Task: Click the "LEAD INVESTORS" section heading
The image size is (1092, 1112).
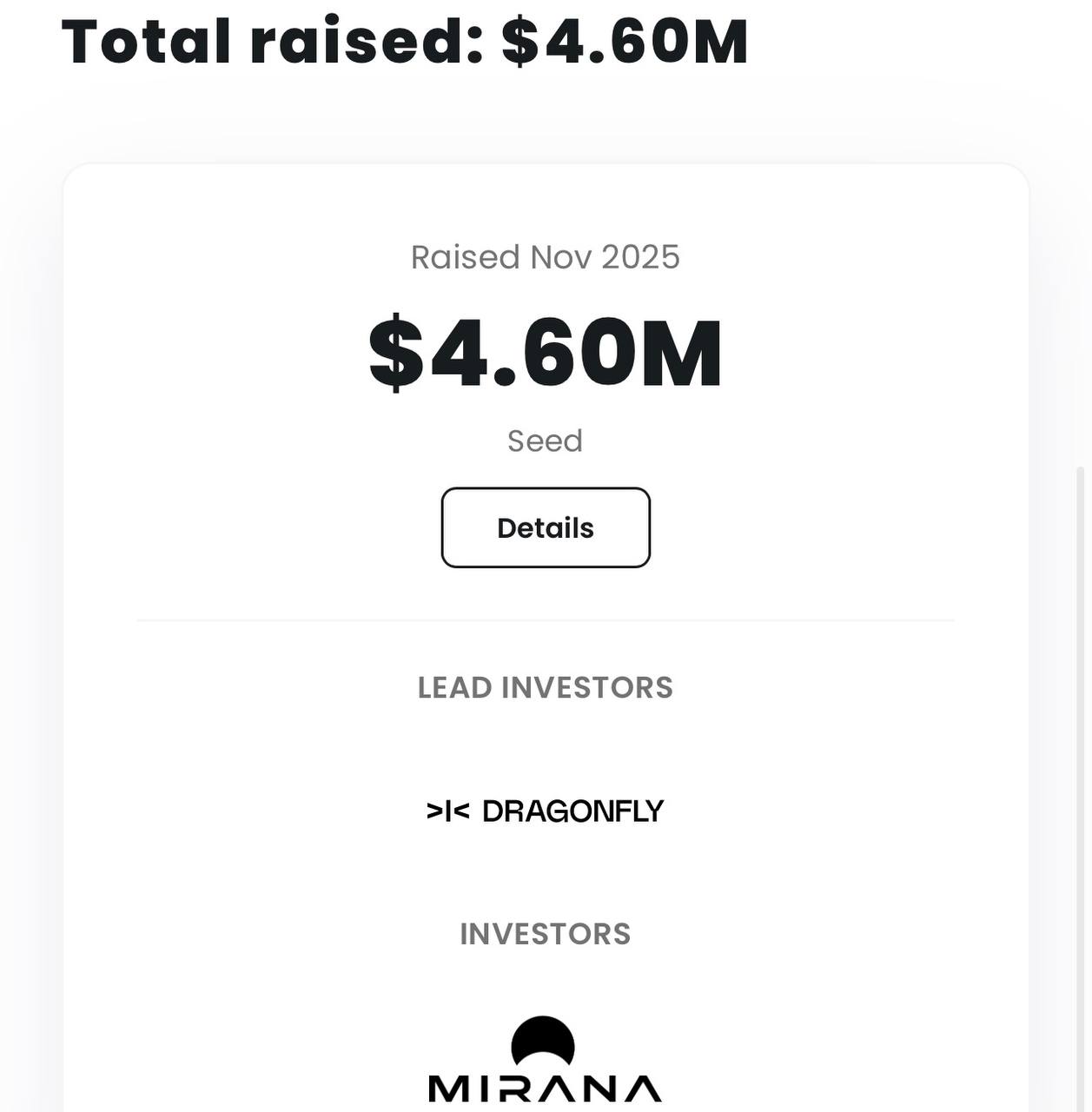Action: tap(545, 688)
